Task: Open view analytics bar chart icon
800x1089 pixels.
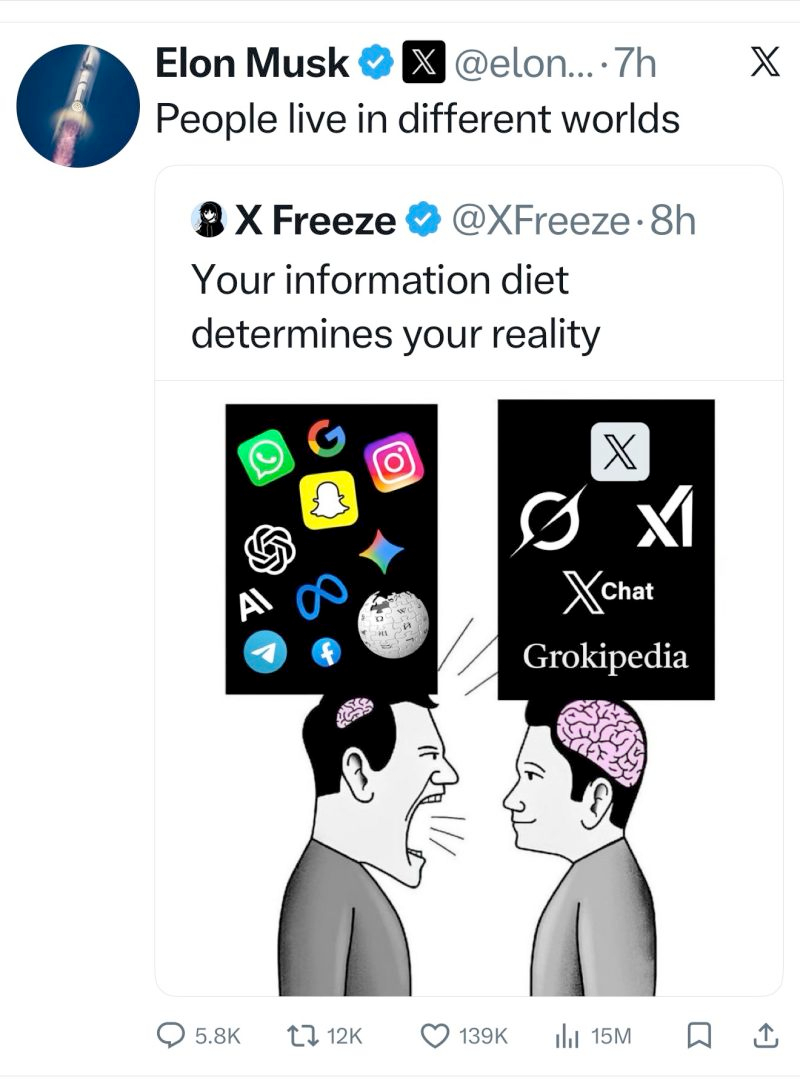Action: tap(567, 1036)
